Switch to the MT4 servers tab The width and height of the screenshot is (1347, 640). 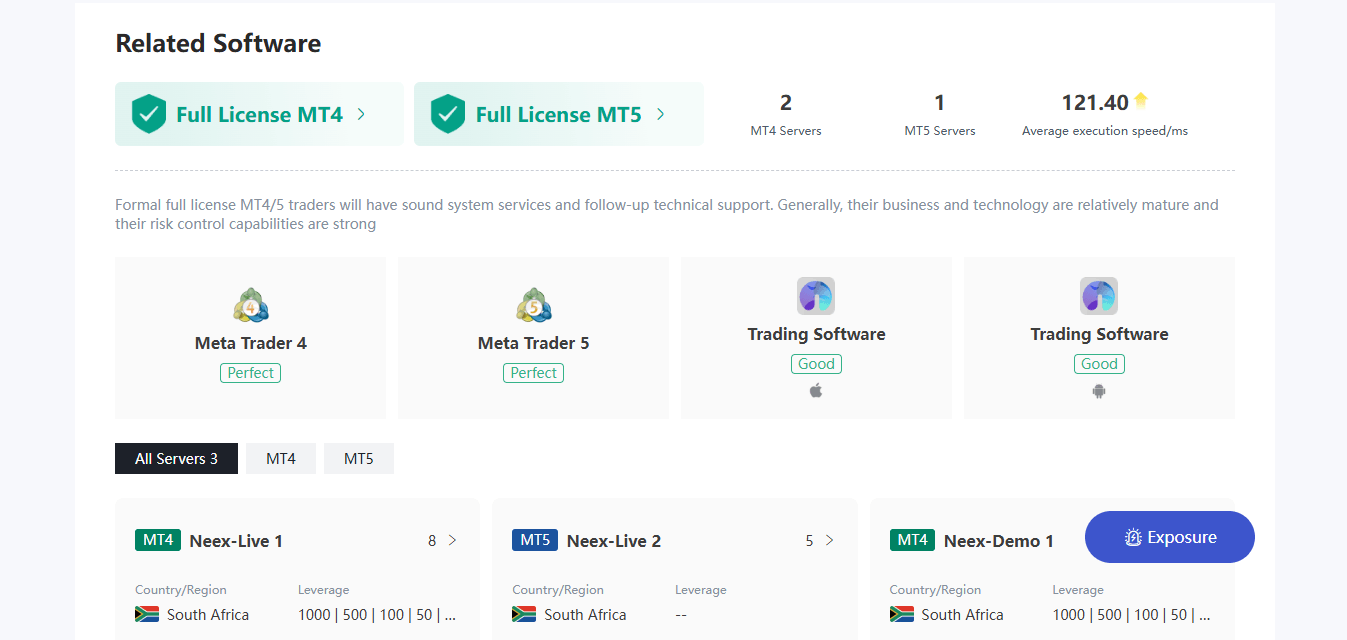[281, 458]
